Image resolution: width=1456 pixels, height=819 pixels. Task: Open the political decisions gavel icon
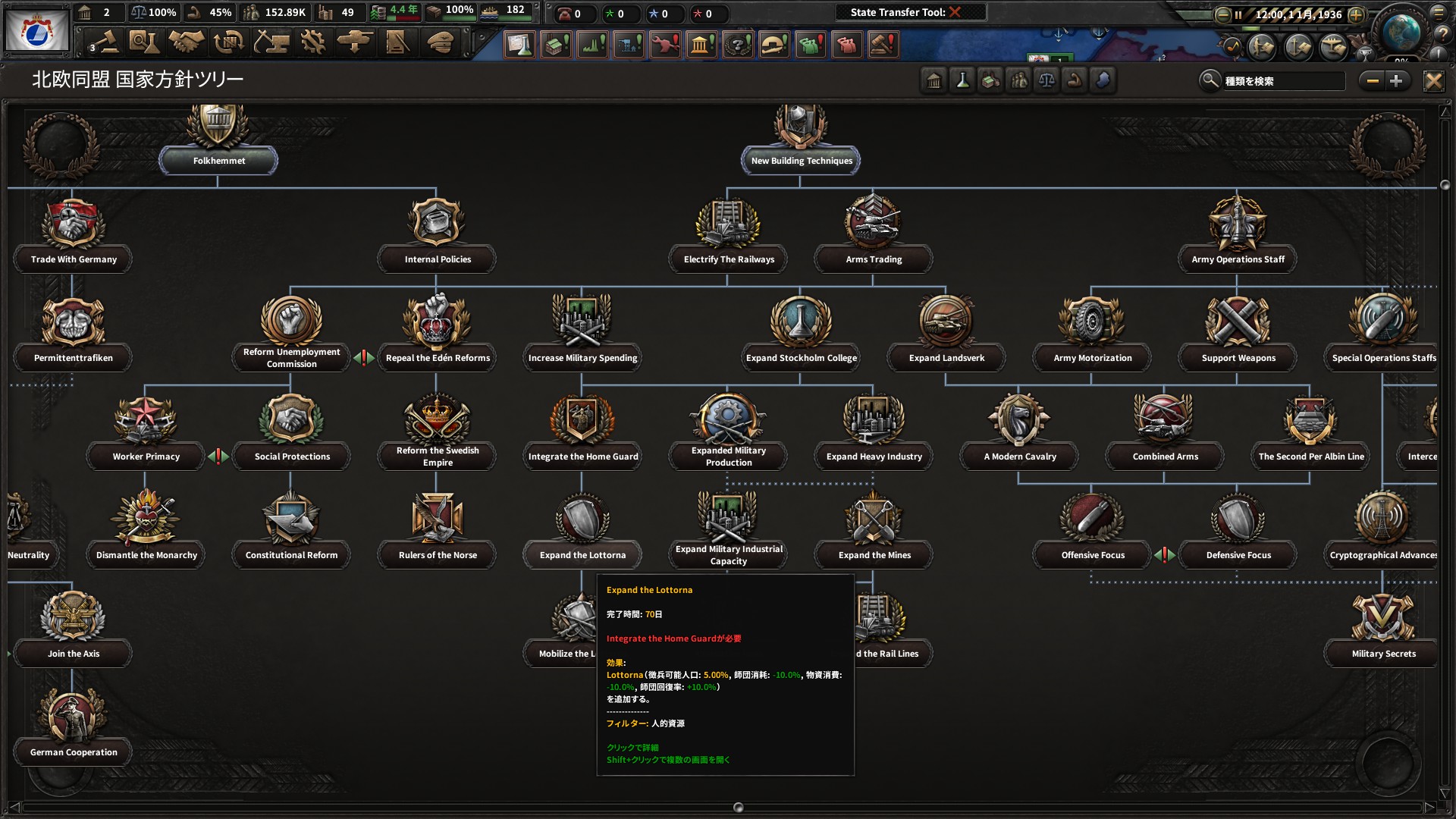point(104,42)
